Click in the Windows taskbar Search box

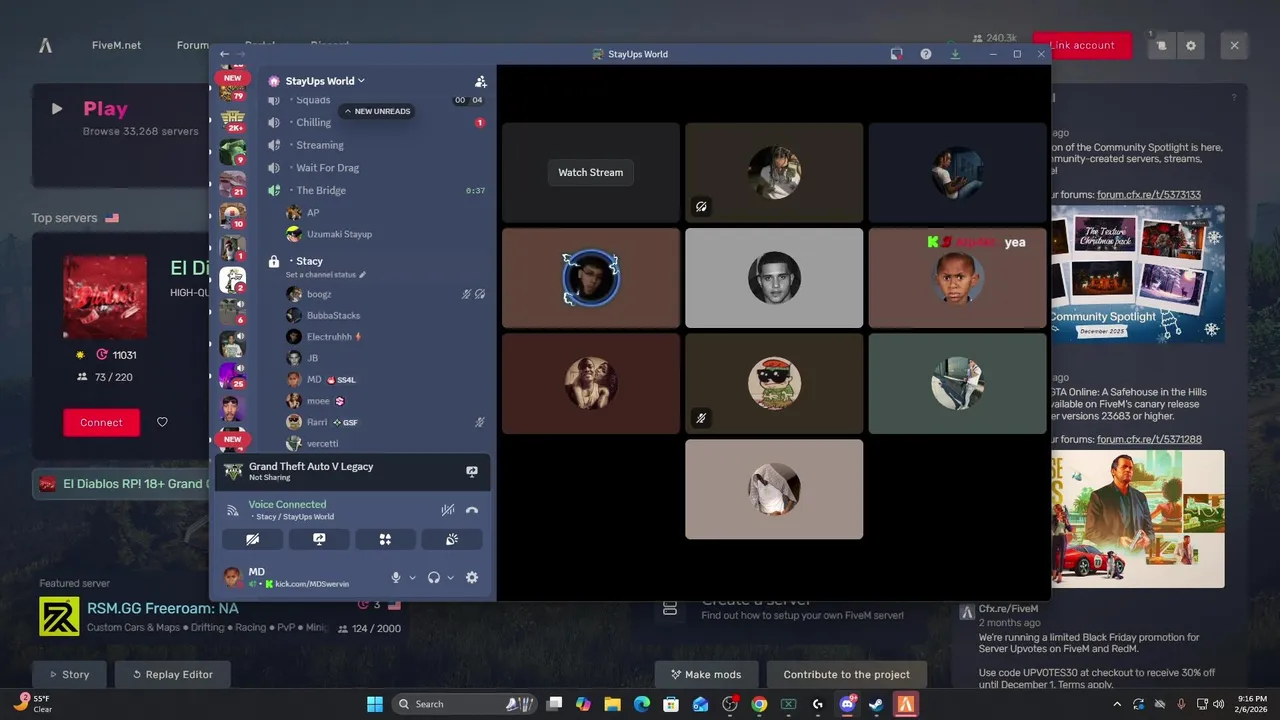click(465, 704)
